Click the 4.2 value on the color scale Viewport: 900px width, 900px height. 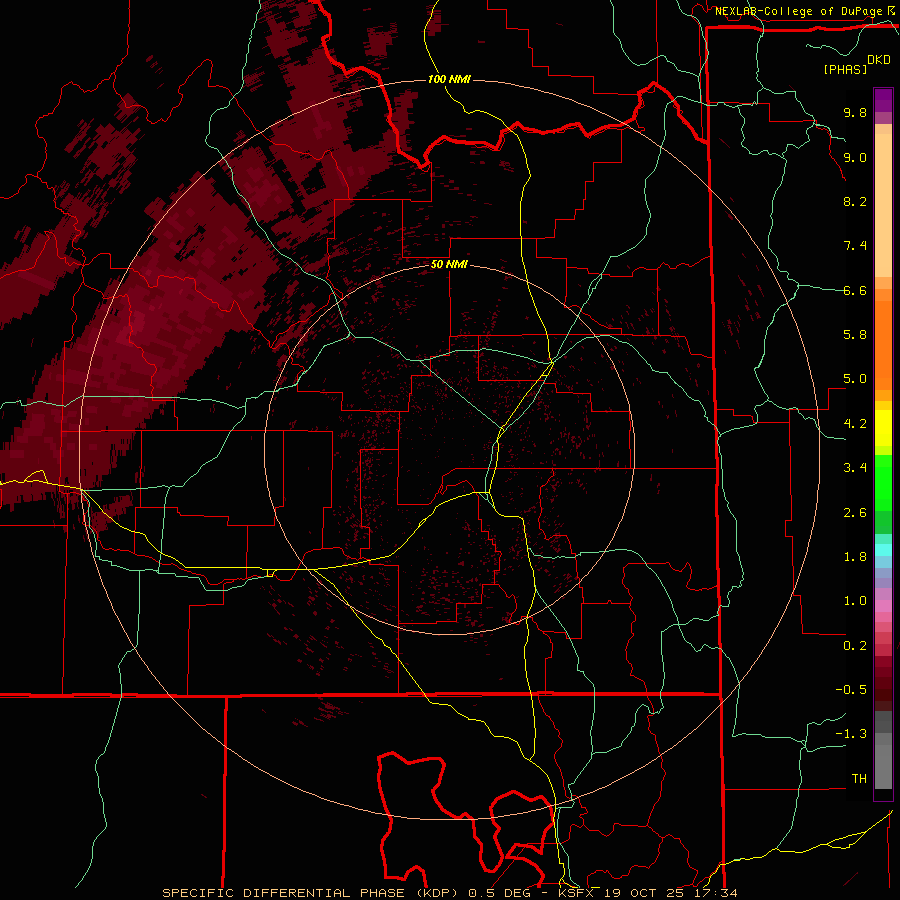click(855, 424)
